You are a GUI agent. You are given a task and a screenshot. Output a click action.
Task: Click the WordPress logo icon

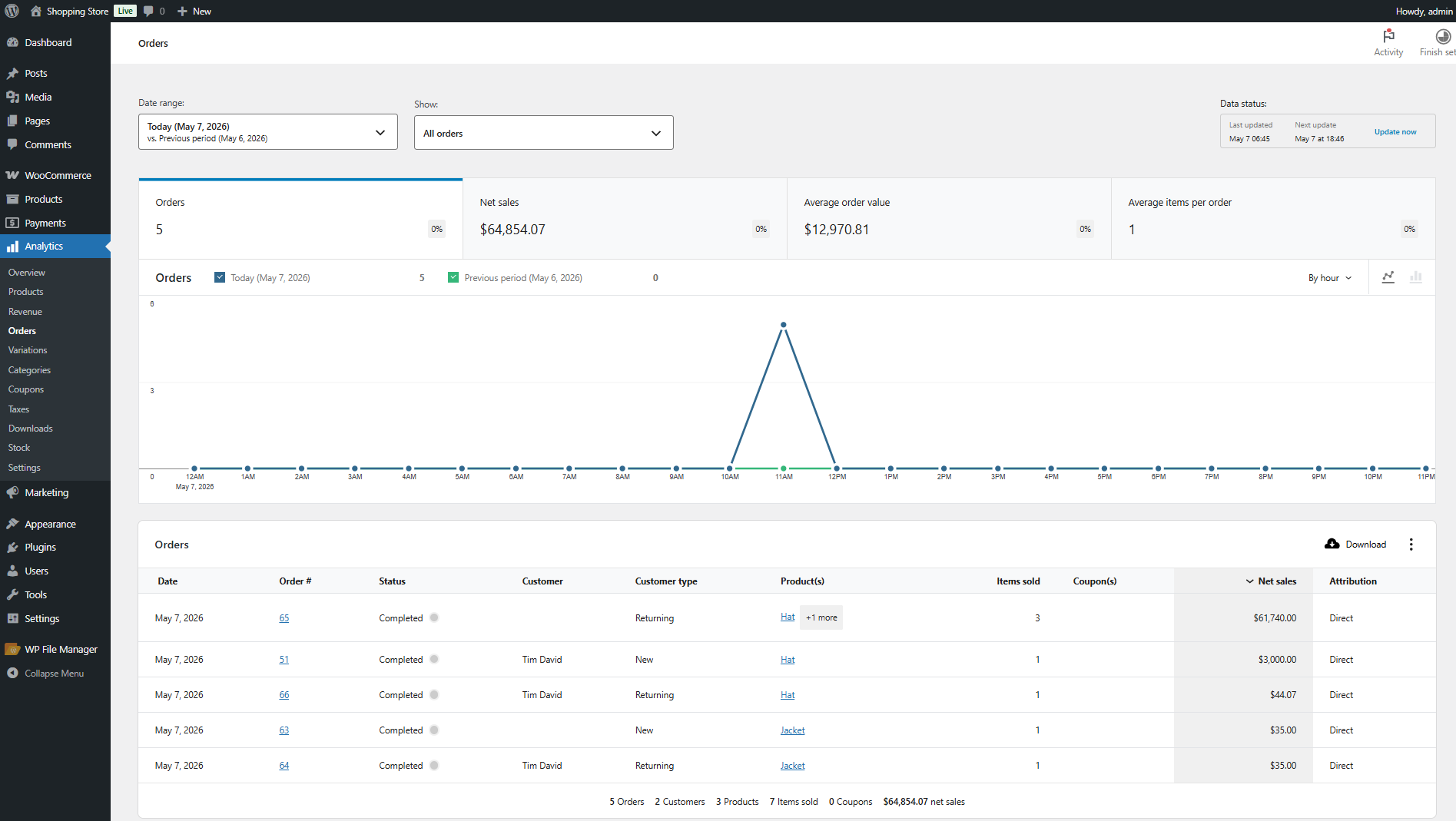[x=12, y=11]
